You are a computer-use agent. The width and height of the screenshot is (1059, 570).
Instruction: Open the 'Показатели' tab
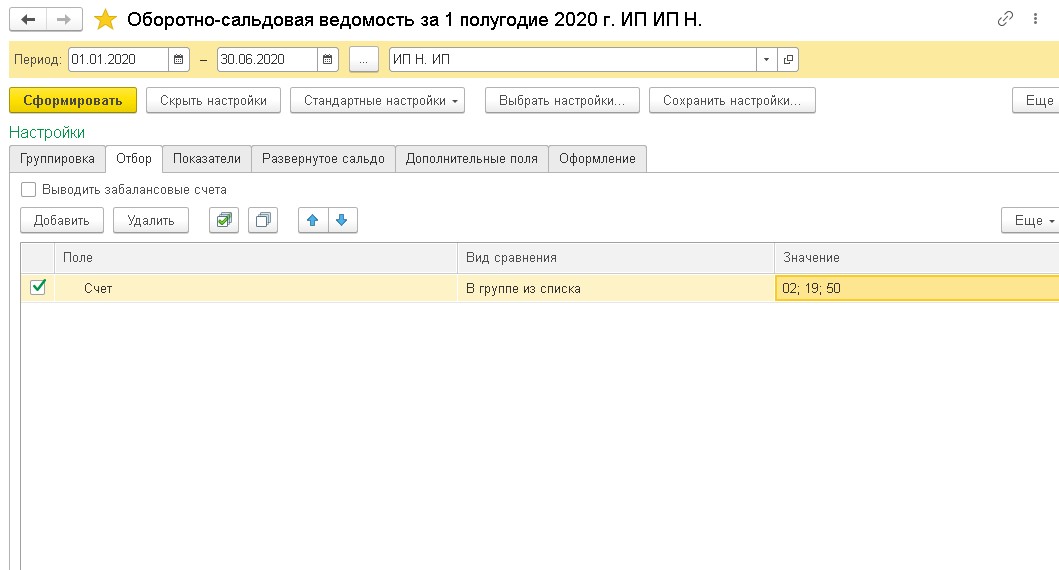coord(206,158)
